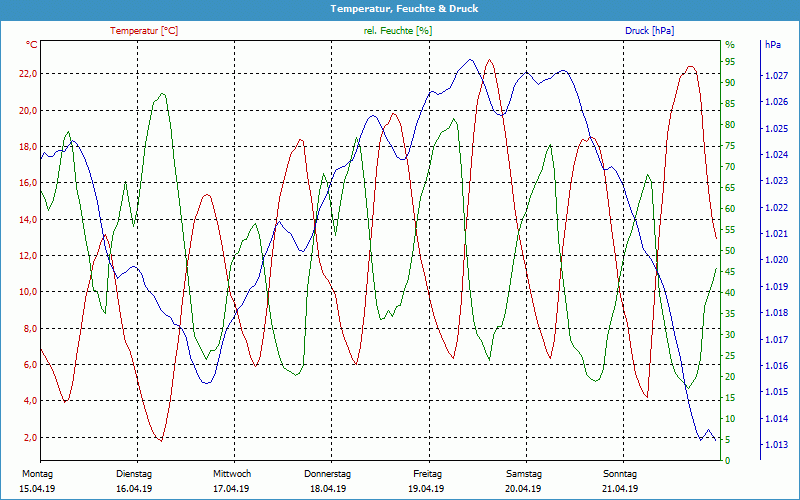Click the '65' humidity axis value
This screenshot has height=500, width=800.
point(730,188)
